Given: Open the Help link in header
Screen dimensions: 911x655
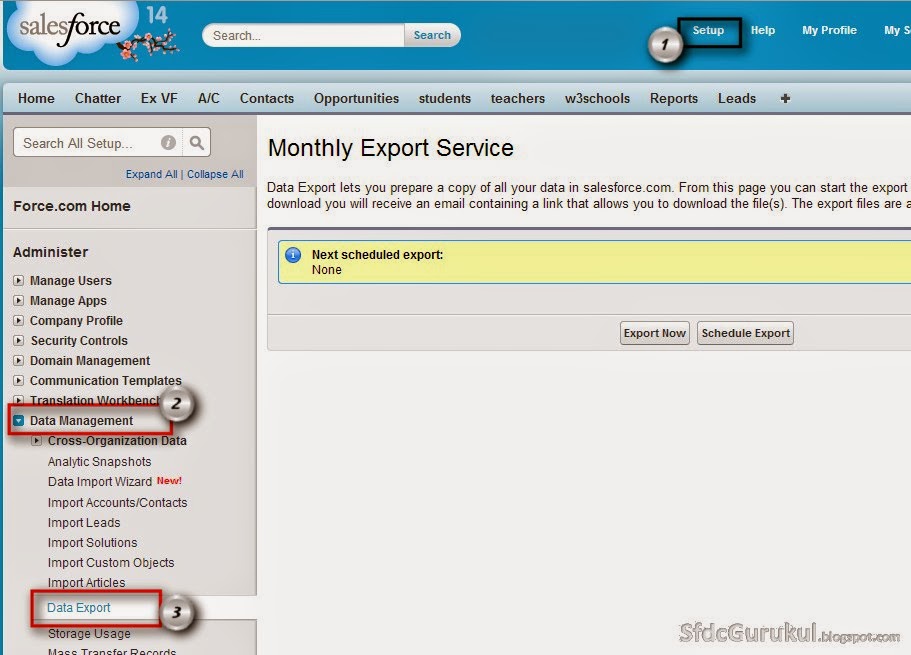Looking at the screenshot, I should click(763, 30).
